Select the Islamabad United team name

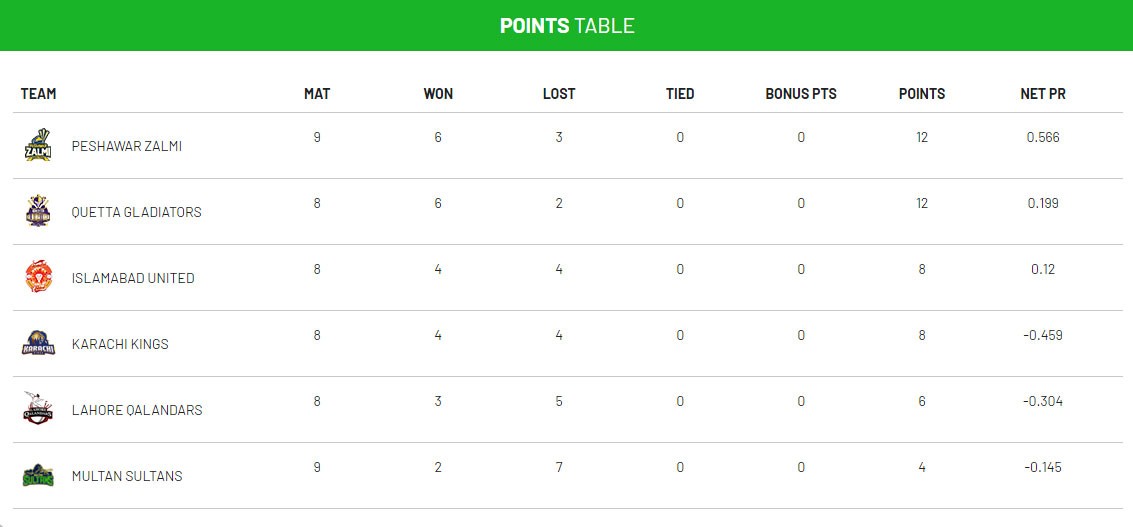pos(133,278)
